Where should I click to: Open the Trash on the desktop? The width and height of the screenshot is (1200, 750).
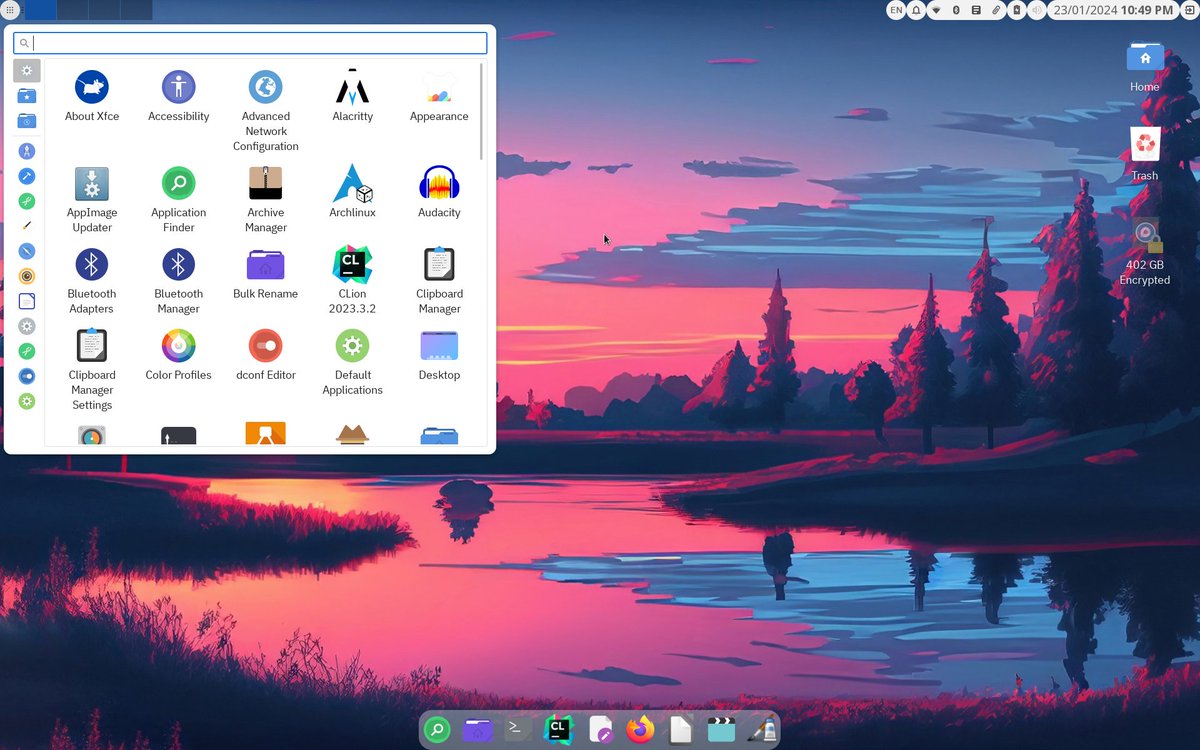click(1145, 154)
